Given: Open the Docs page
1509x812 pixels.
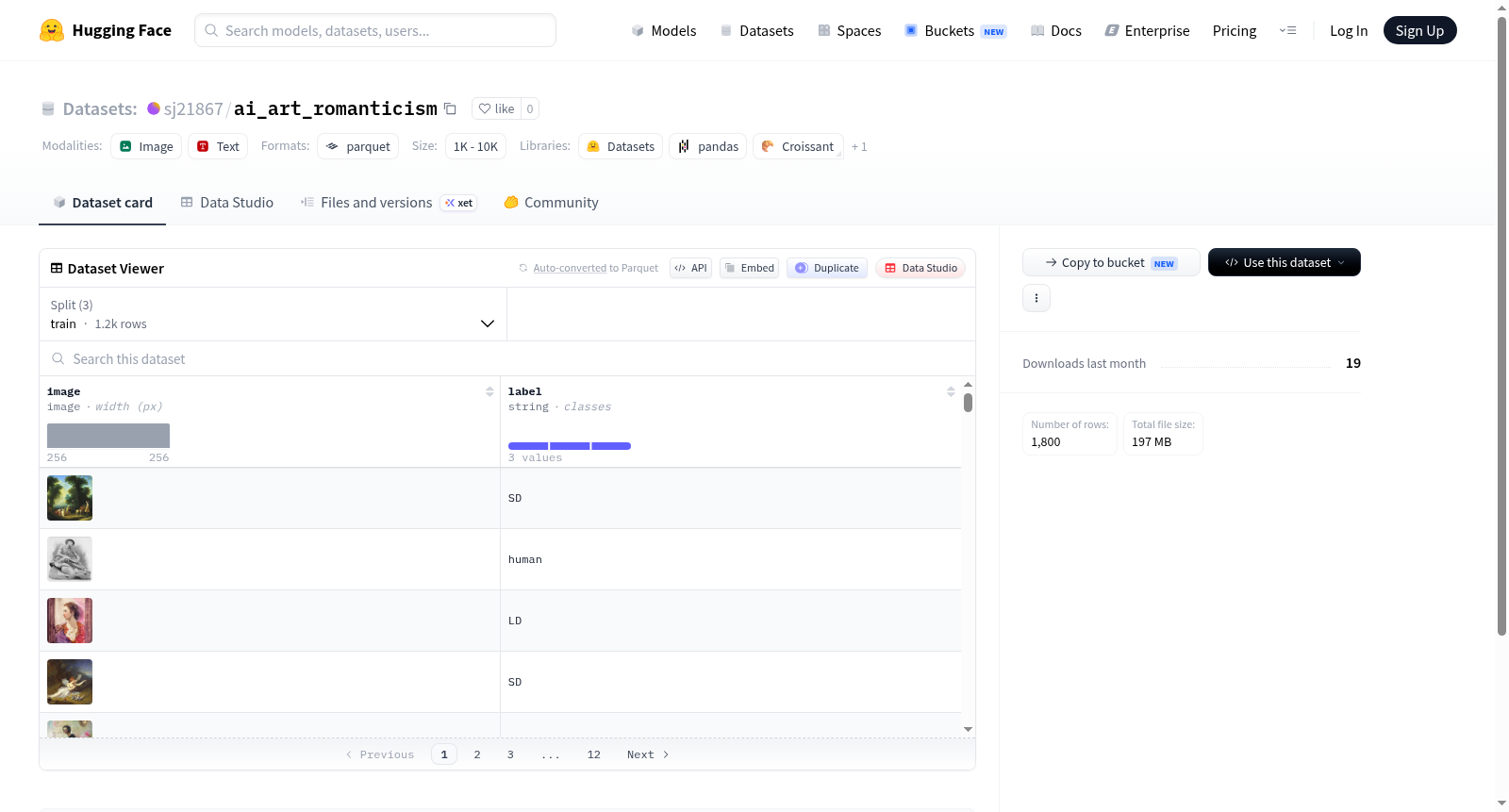Looking at the screenshot, I should (1056, 30).
